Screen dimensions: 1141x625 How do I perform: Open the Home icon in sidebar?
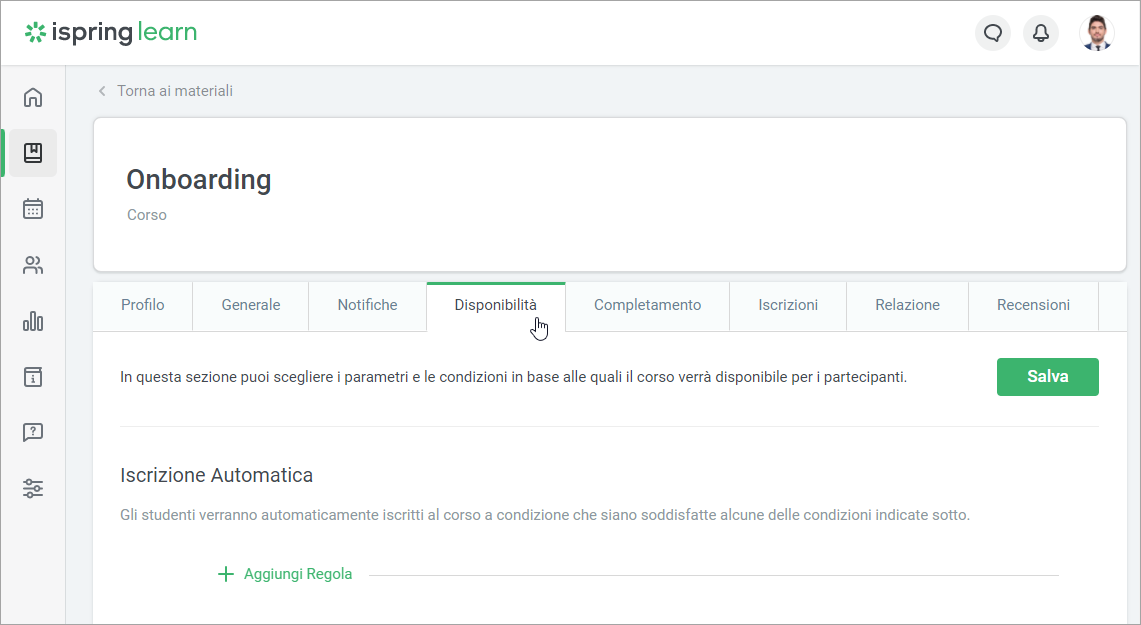click(33, 97)
